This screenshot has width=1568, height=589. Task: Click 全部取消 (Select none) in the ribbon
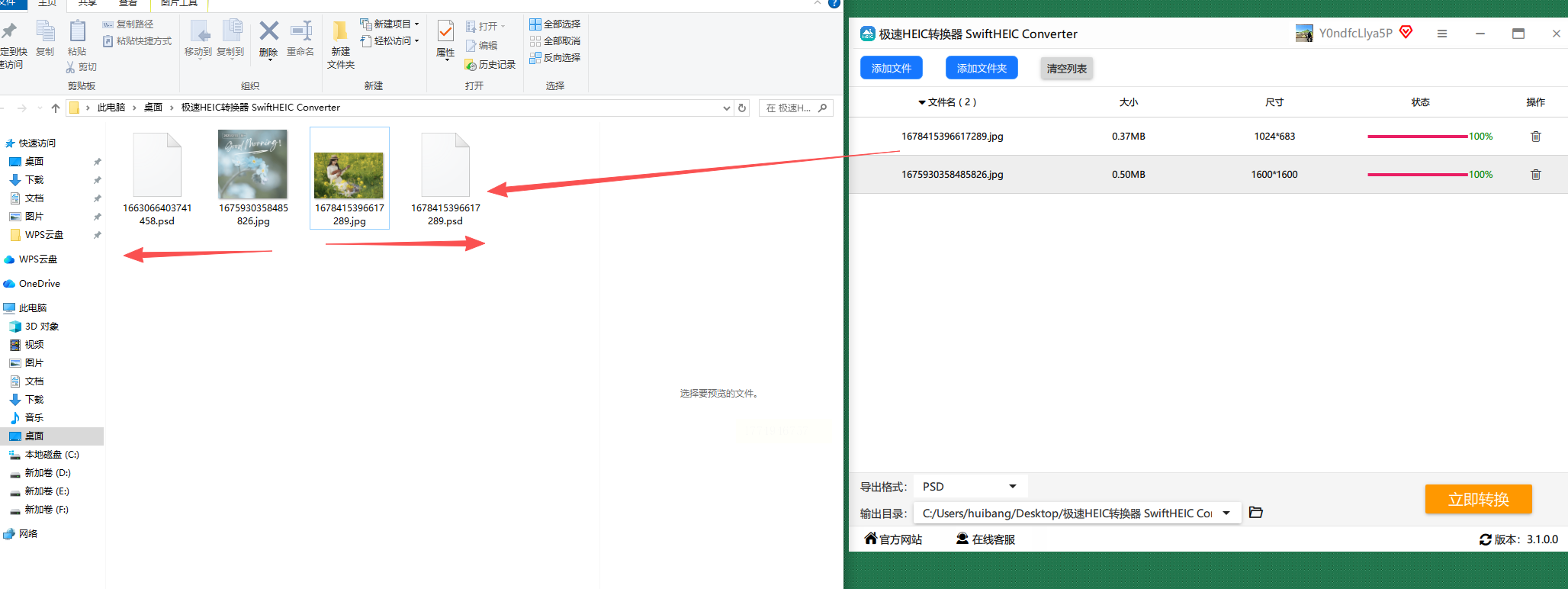click(x=554, y=41)
